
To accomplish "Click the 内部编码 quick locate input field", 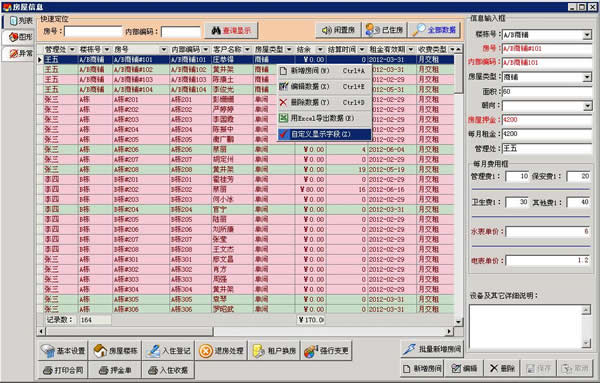I will click(x=181, y=31).
